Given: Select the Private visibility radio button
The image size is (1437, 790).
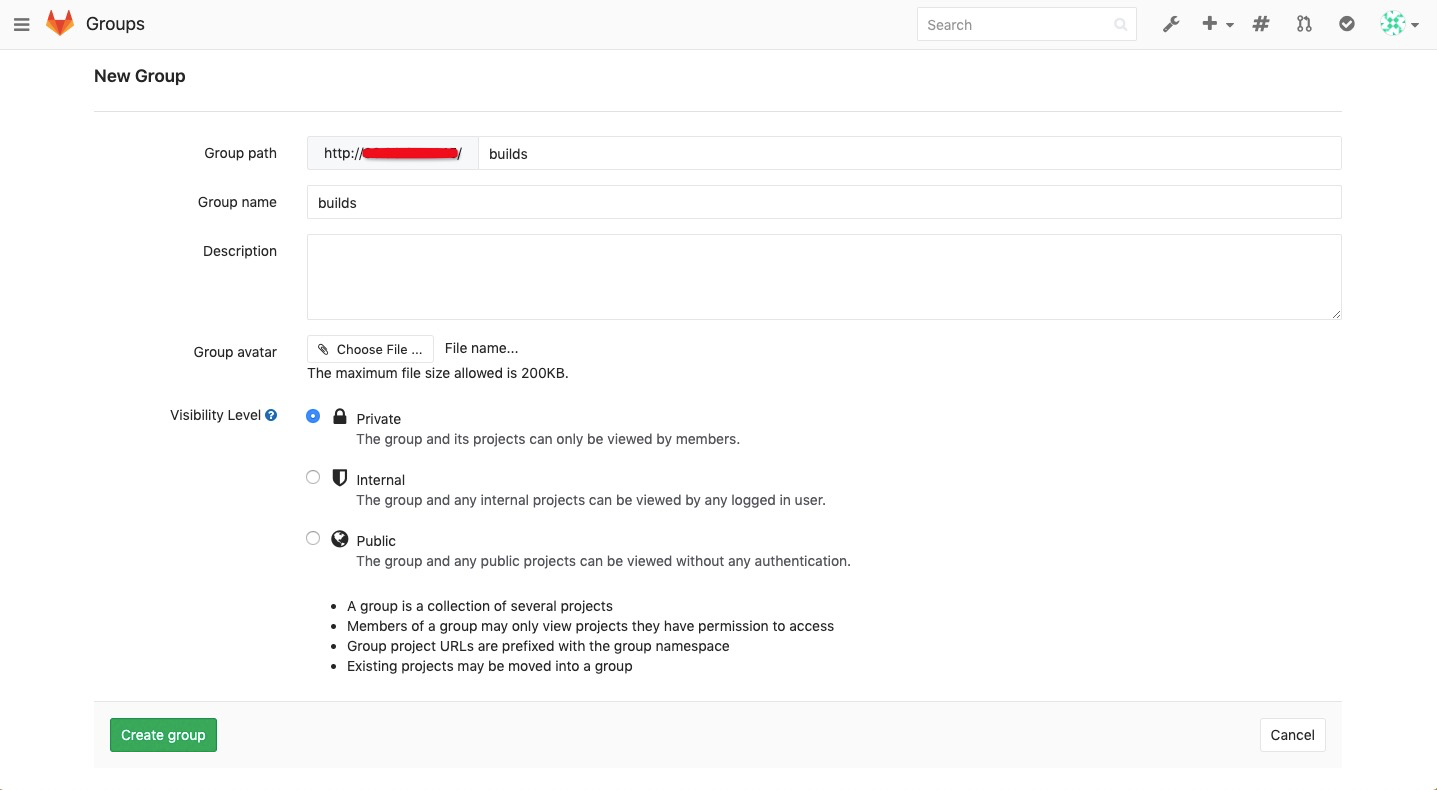Looking at the screenshot, I should (x=313, y=416).
